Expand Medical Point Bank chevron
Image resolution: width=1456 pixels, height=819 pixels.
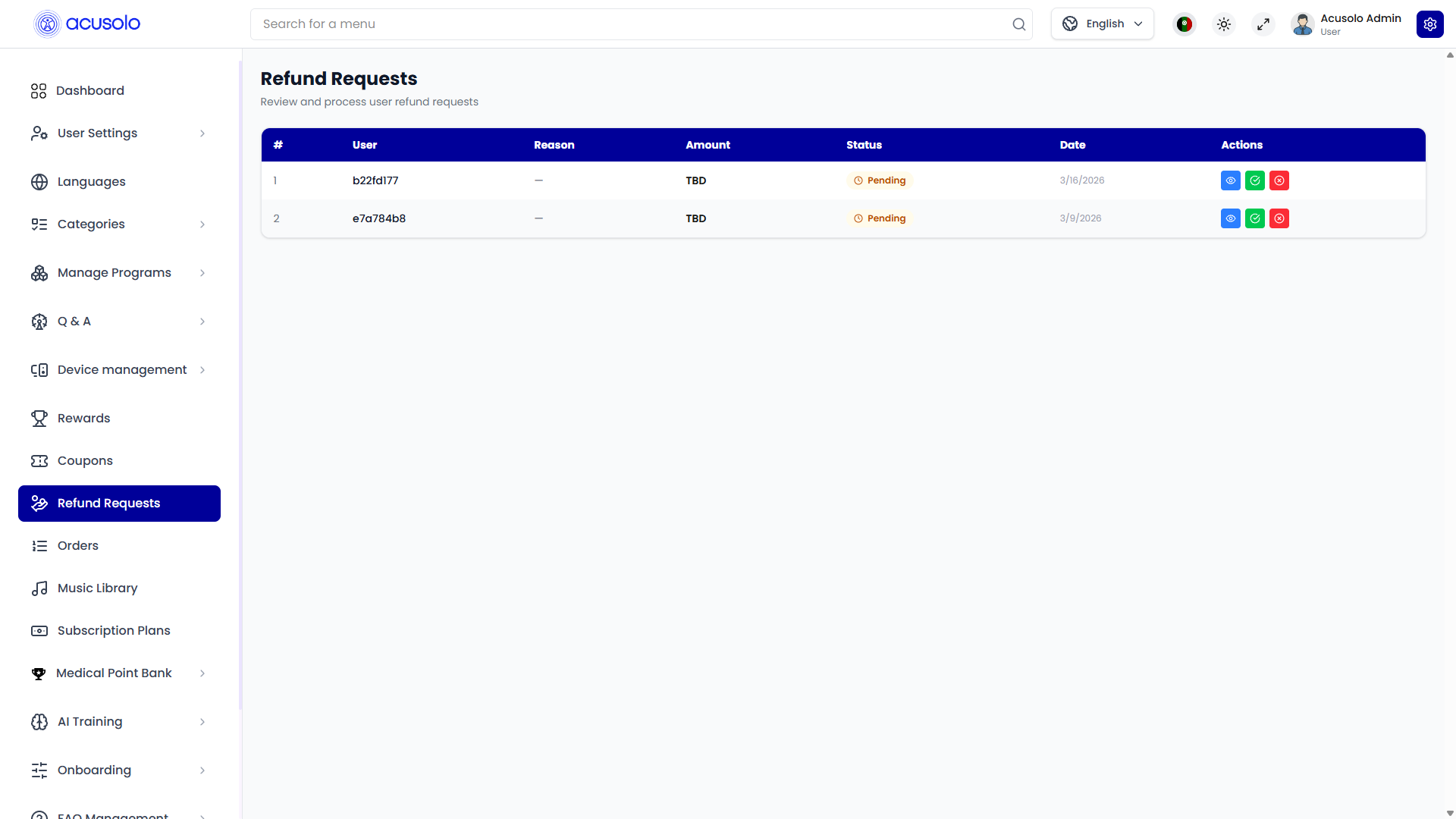(202, 673)
